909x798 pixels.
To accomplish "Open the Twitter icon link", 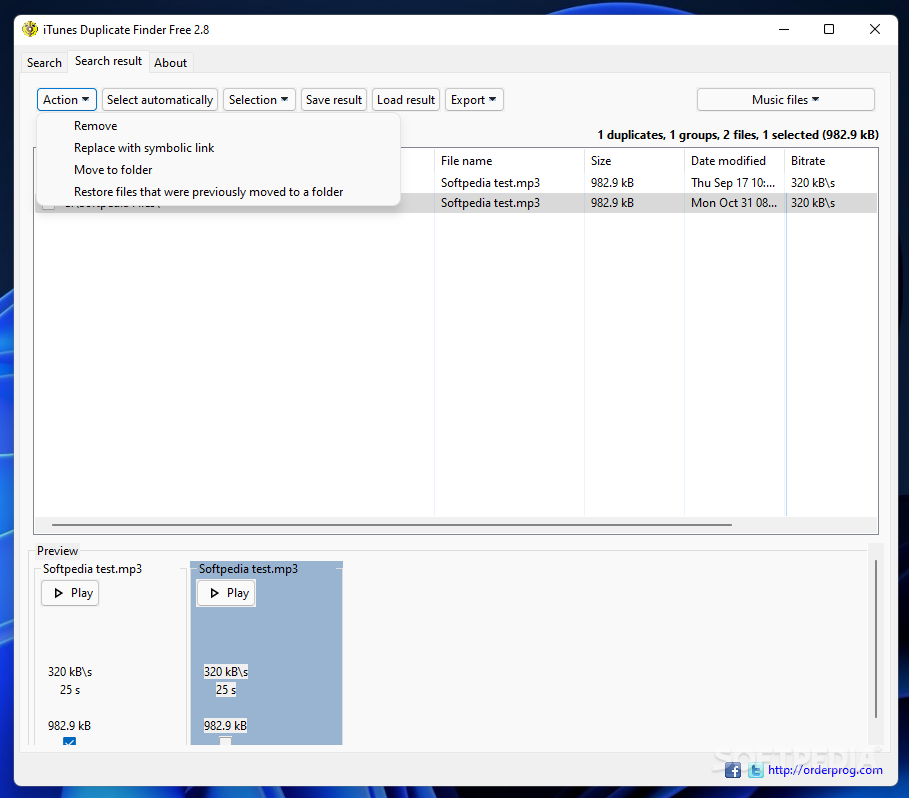I will point(755,770).
